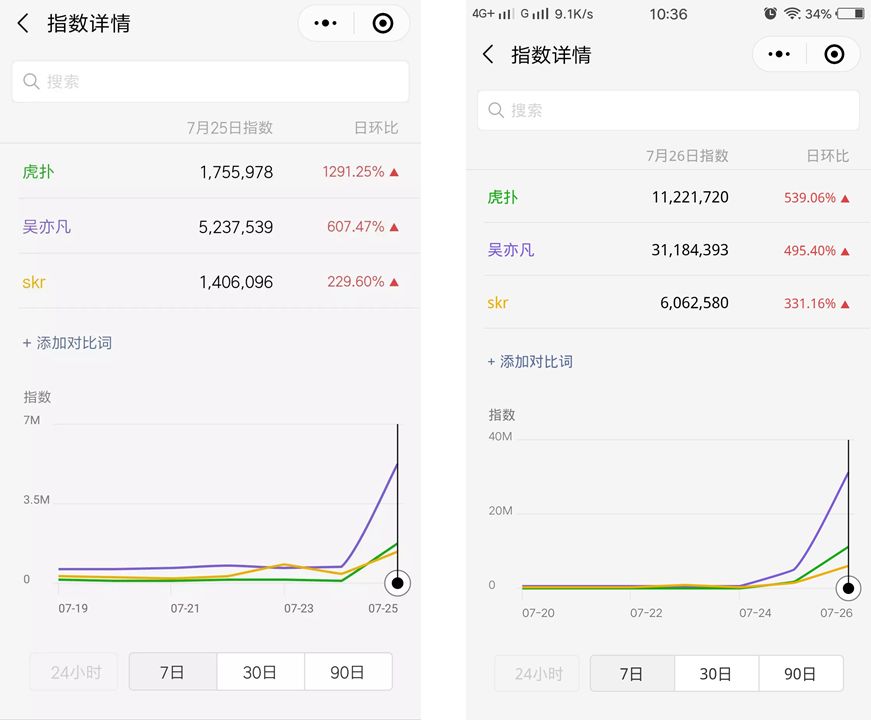Screen dimensions: 871x720
Task: Click the search magnifier in right screenshot
Action: (496, 110)
